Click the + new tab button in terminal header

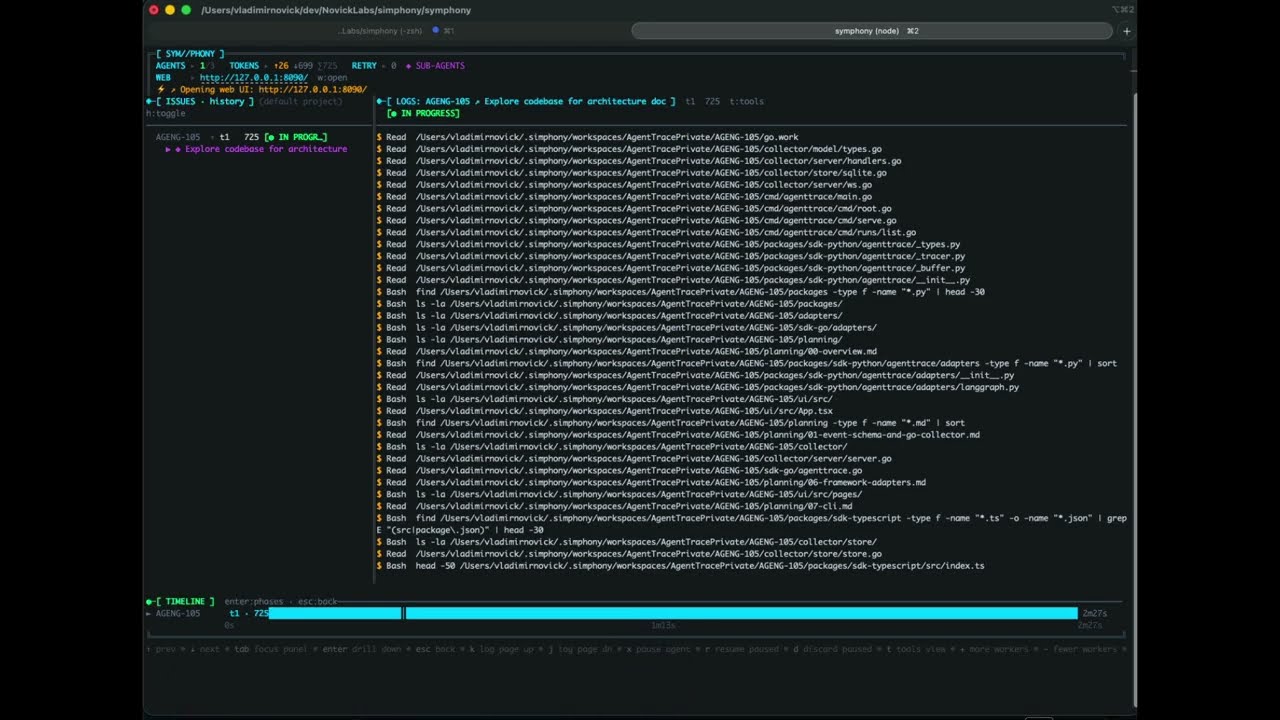[1126, 31]
